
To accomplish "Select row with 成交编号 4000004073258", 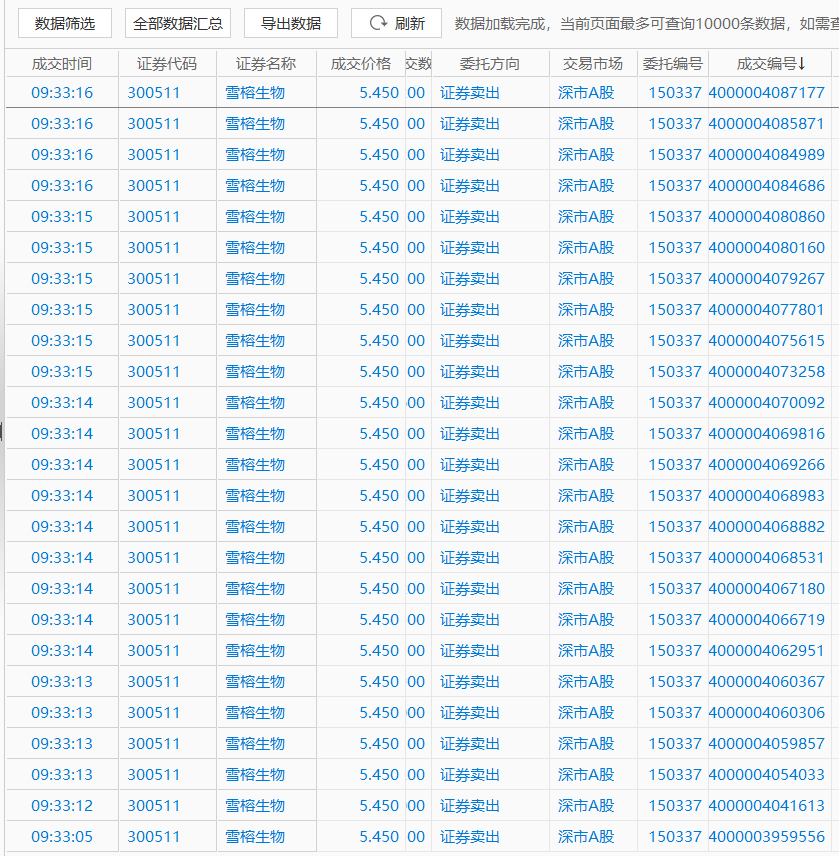I will click(x=419, y=372).
